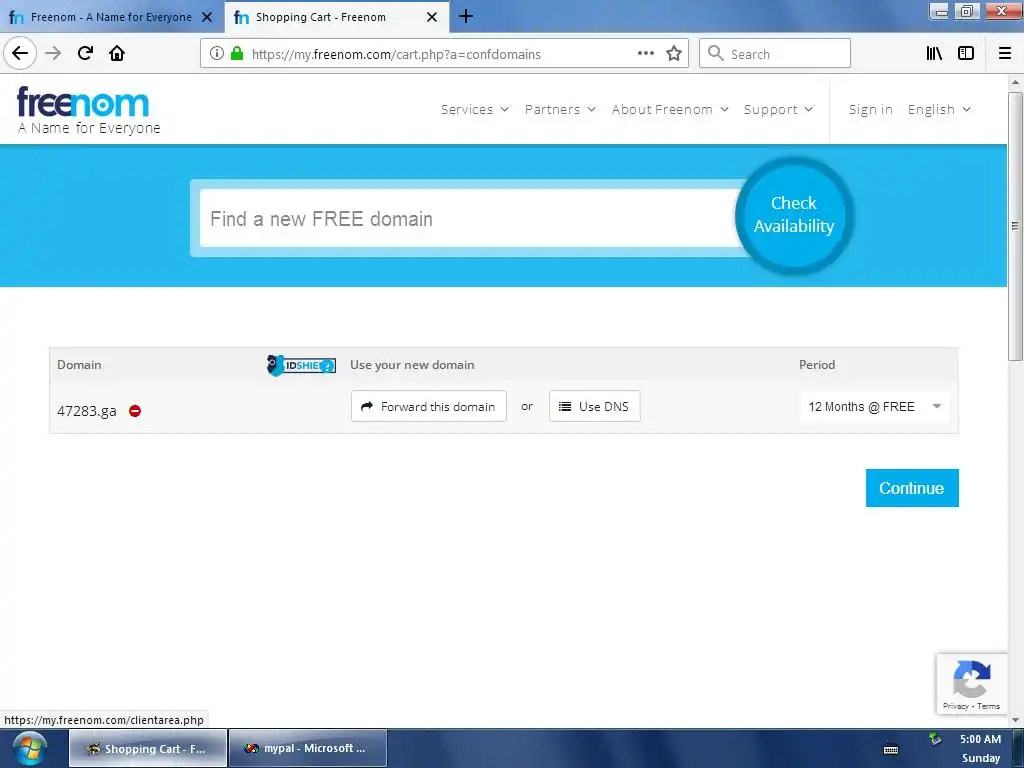Click the URL address bar

click(444, 54)
